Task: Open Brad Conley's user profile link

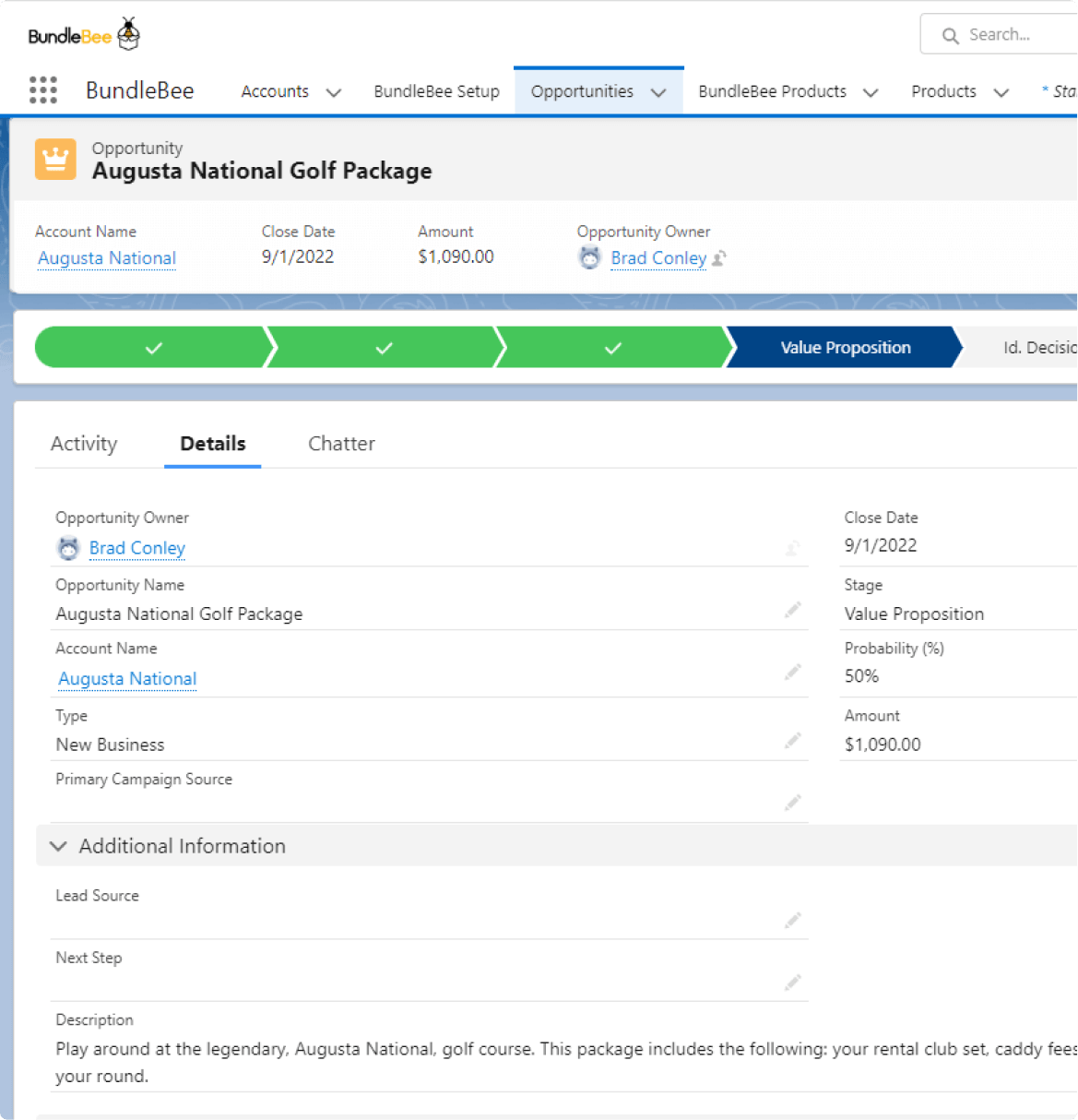Action: [x=136, y=548]
